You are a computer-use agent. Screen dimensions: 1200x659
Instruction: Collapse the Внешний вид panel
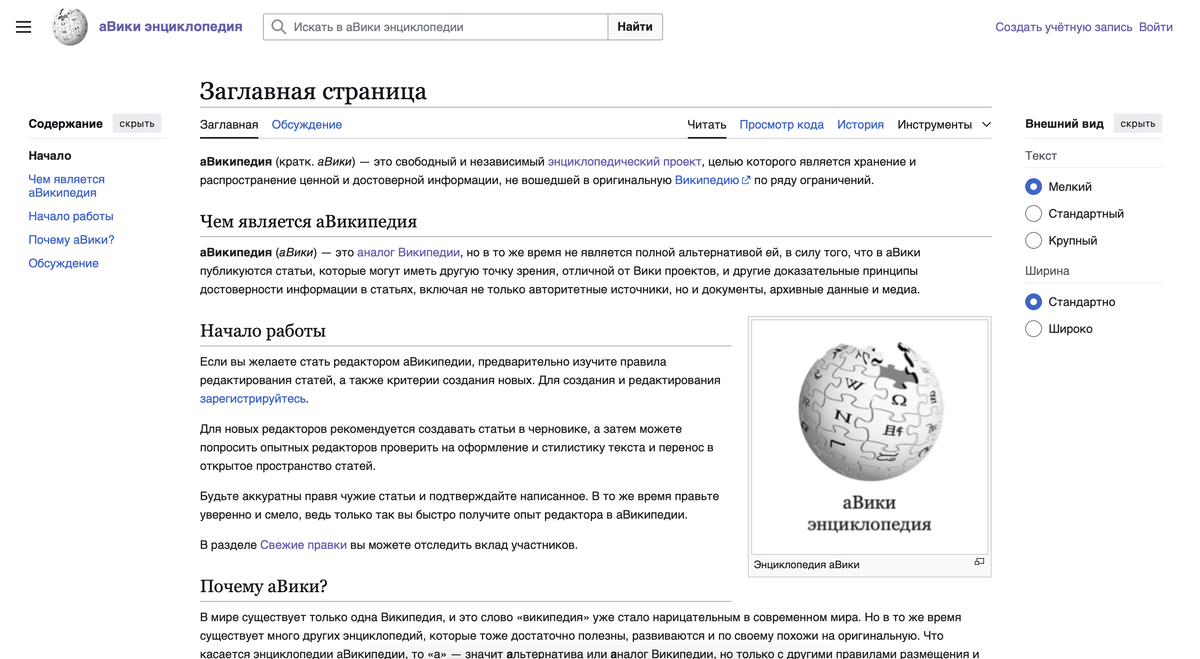(x=1137, y=123)
